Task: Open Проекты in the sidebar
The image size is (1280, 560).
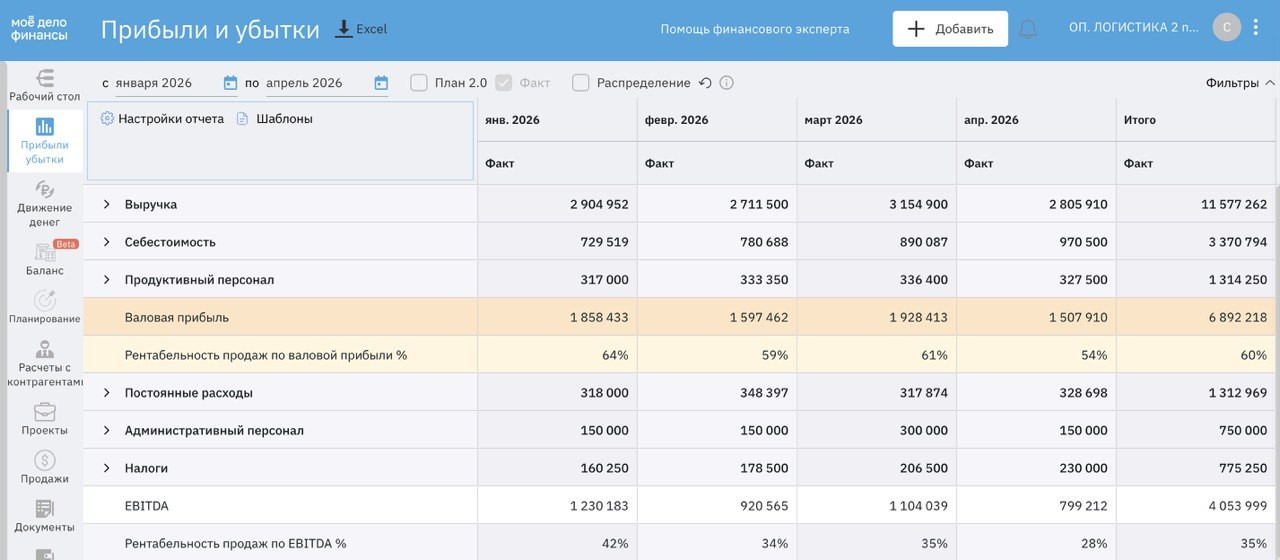Action: pyautogui.click(x=44, y=418)
